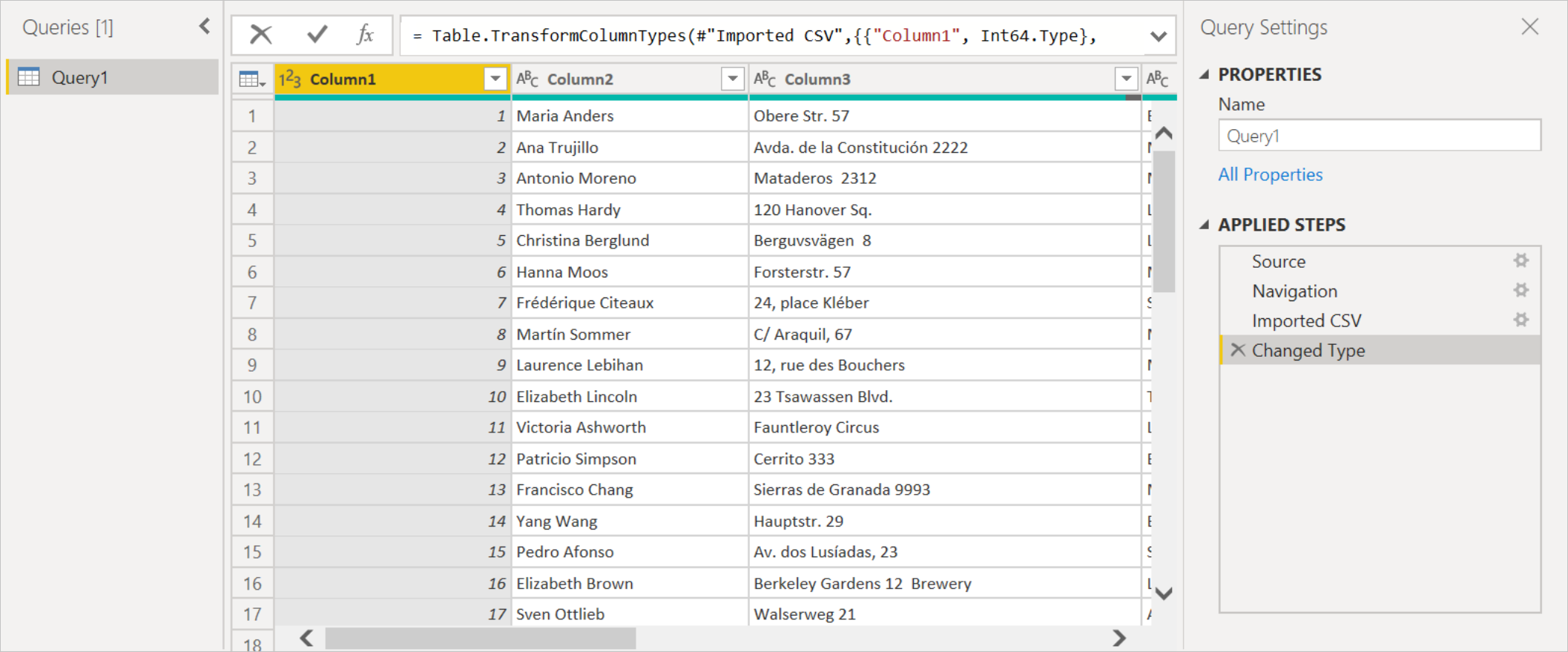
Task: Click the horizontal scroll left arrow
Action: 306,638
